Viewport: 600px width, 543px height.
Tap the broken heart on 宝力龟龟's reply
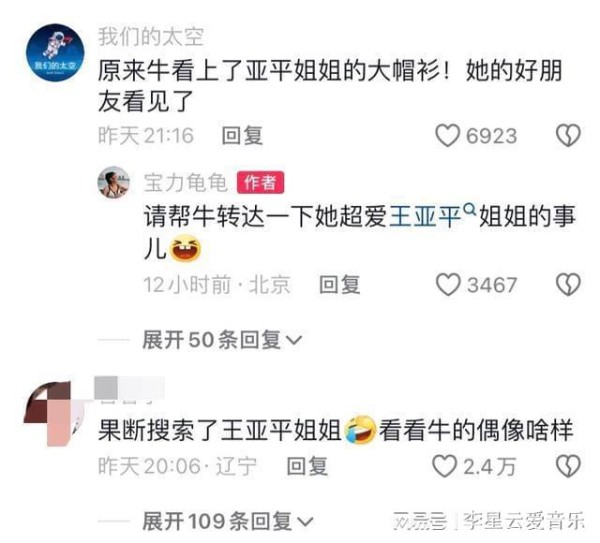pyautogui.click(x=568, y=285)
